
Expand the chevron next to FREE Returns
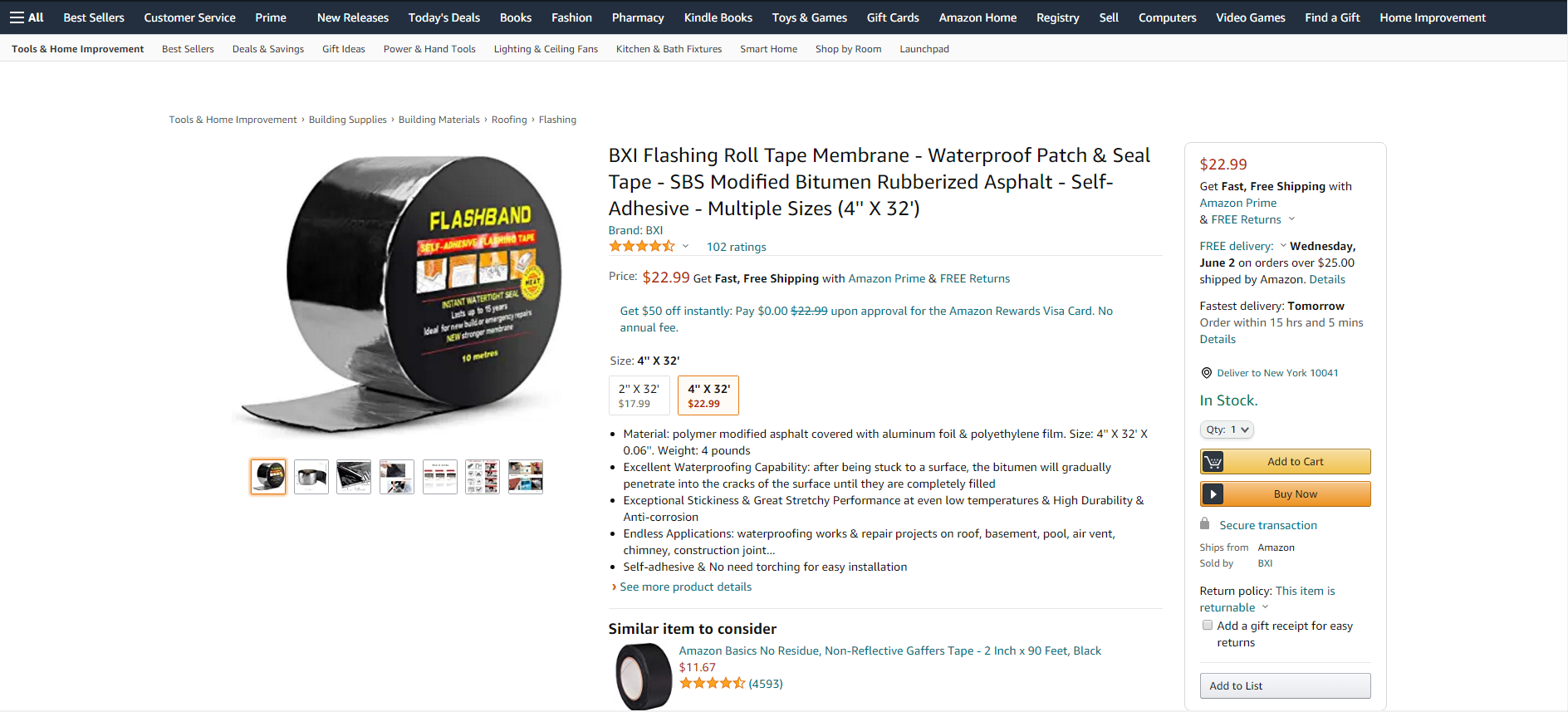coord(1291,219)
